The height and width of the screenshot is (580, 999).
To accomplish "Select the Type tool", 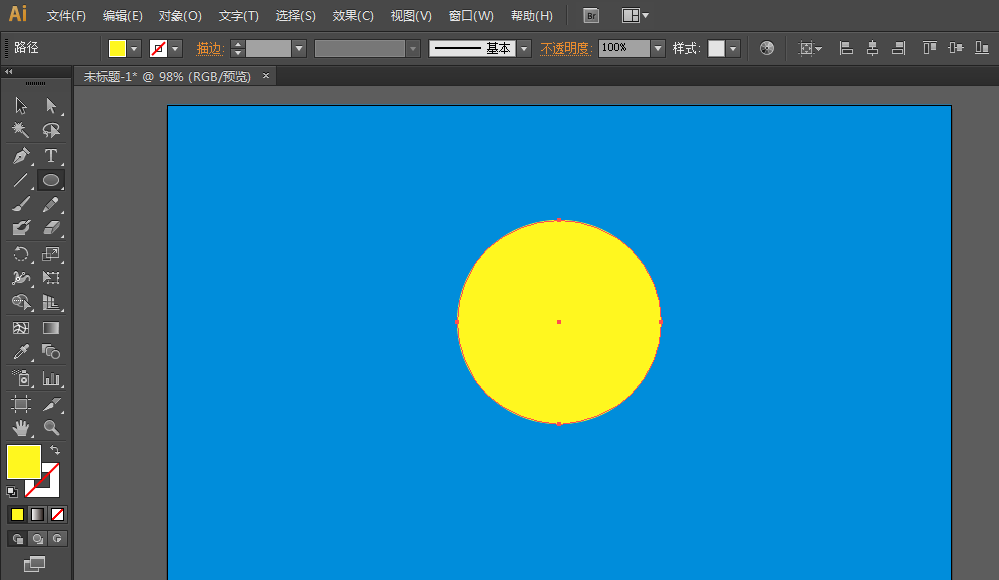I will pos(51,156).
